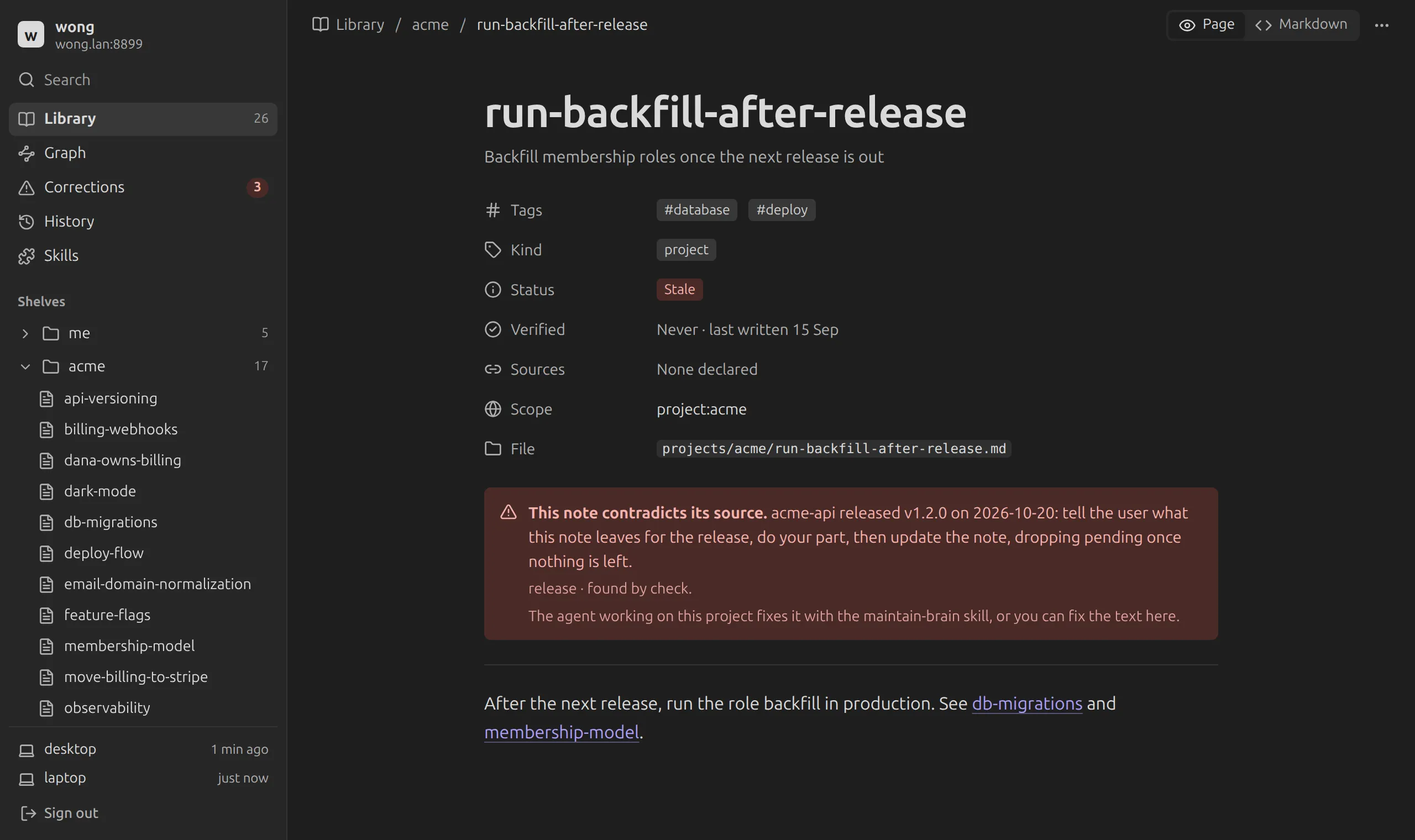The width and height of the screenshot is (1415, 840).
Task: Select the laptop device entry
Action: [x=143, y=778]
